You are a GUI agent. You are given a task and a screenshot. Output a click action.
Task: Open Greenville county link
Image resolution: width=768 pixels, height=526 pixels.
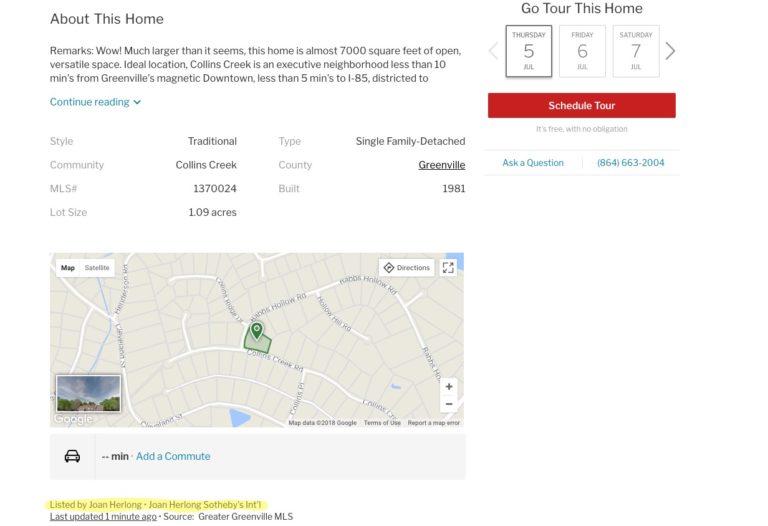pyautogui.click(x=441, y=165)
